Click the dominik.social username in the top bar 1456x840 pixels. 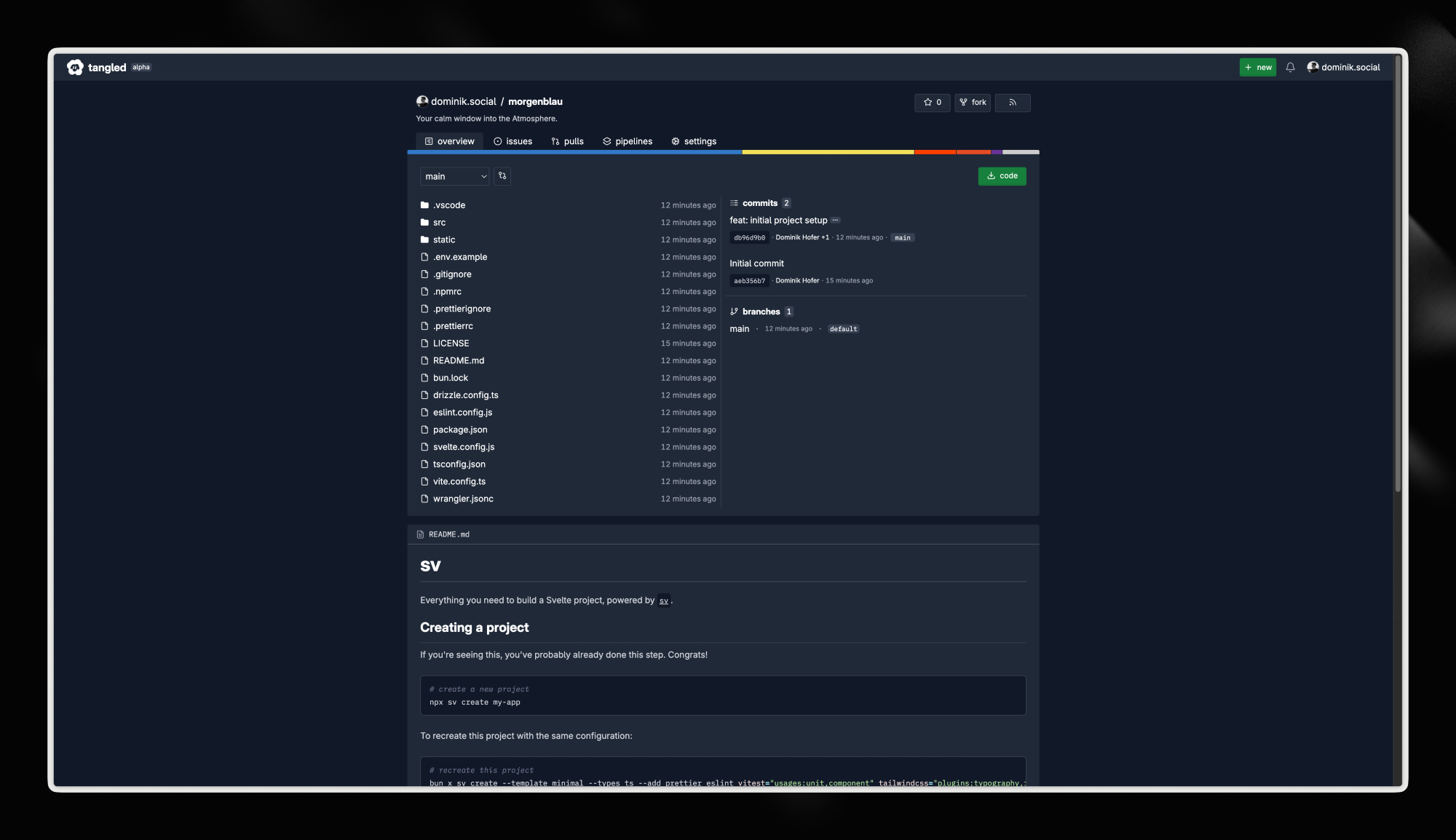pos(1350,68)
